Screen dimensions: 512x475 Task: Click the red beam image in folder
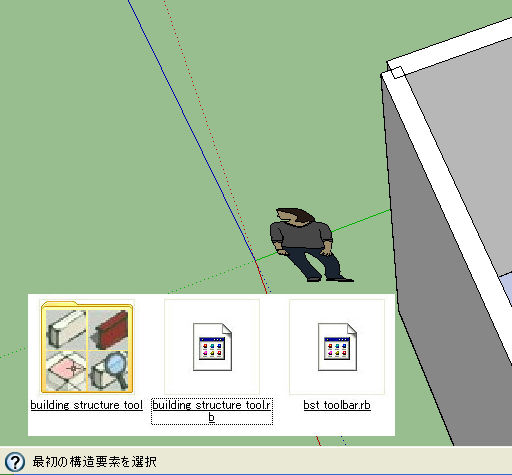(x=108, y=330)
